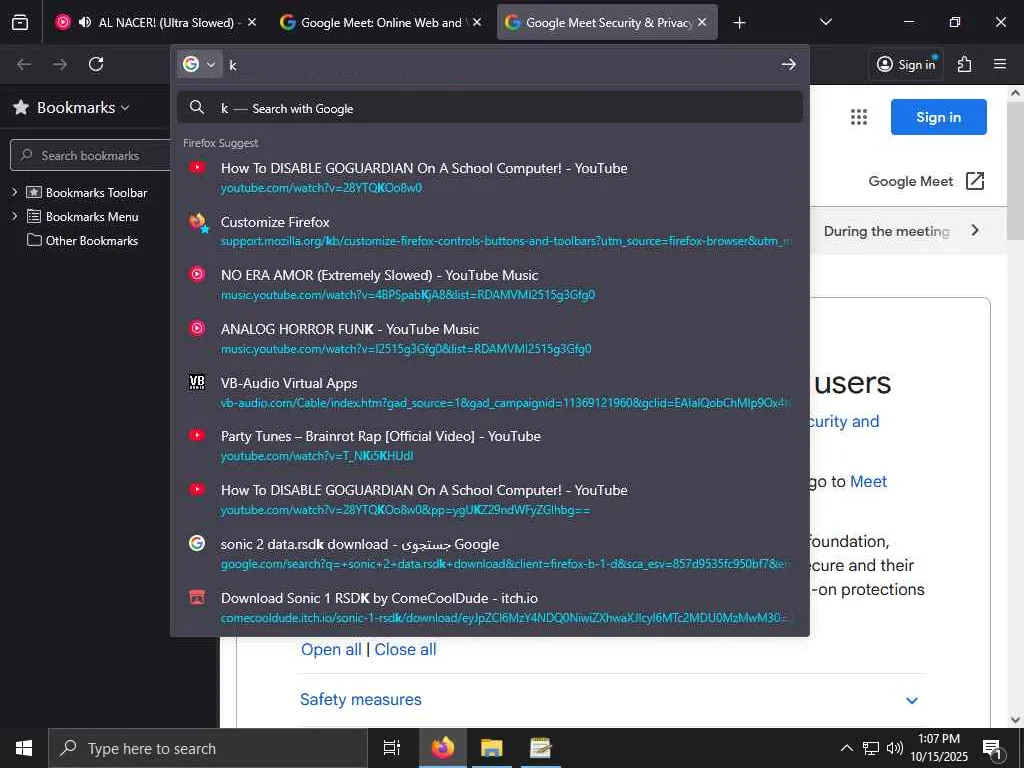Open first 'How To DISABLE GOGUARDIAN' YouTube suggestion
The width and height of the screenshot is (1024, 768).
click(x=490, y=178)
